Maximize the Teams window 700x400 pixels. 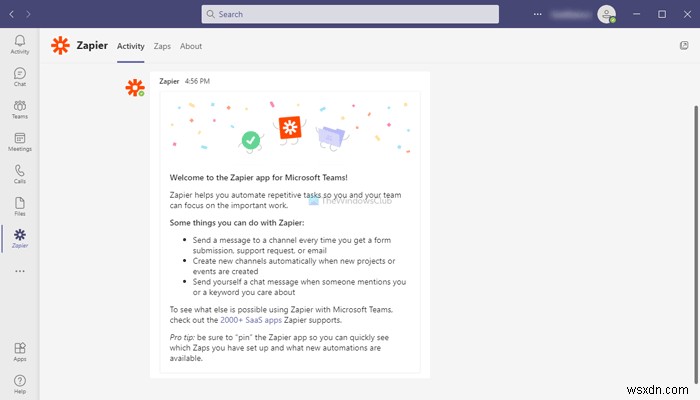tap(662, 14)
